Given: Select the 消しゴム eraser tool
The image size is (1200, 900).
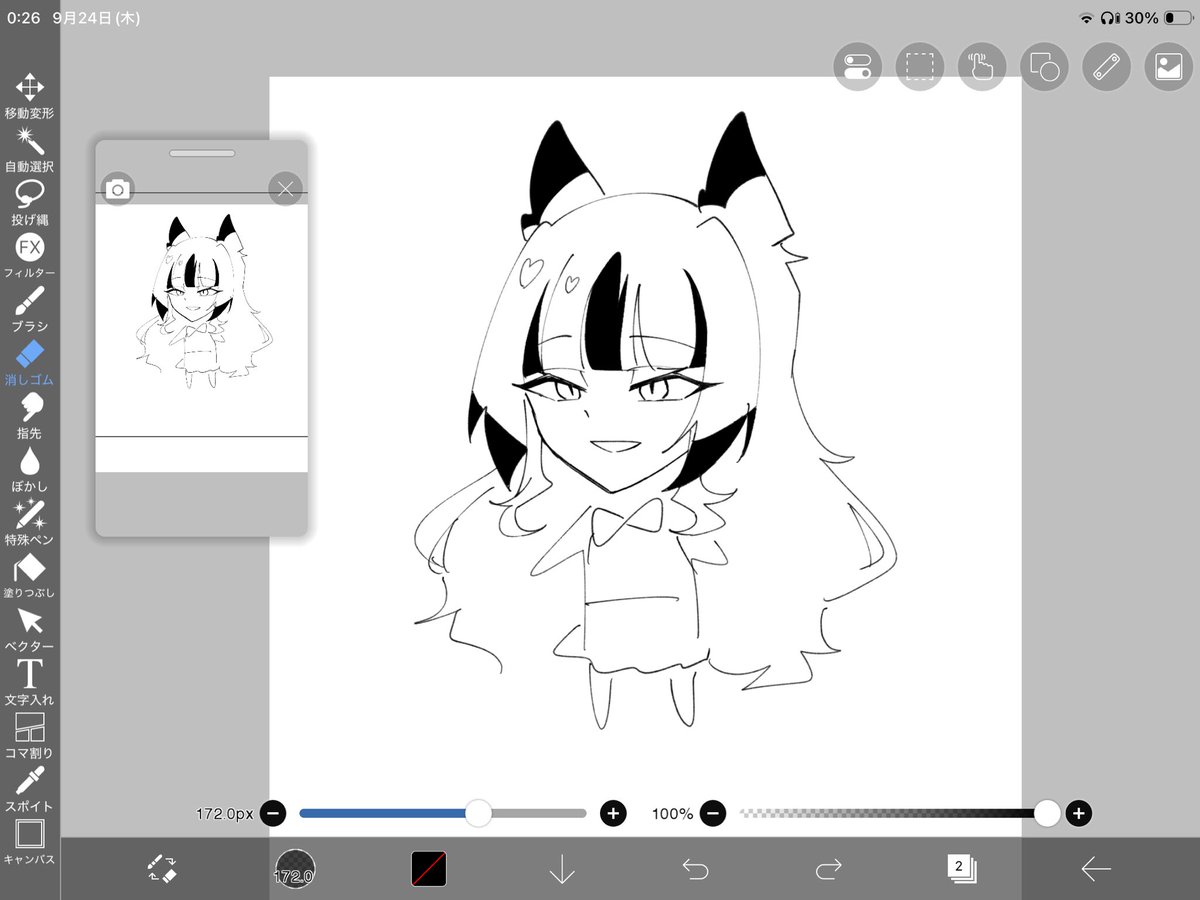Looking at the screenshot, I should pos(29,362).
